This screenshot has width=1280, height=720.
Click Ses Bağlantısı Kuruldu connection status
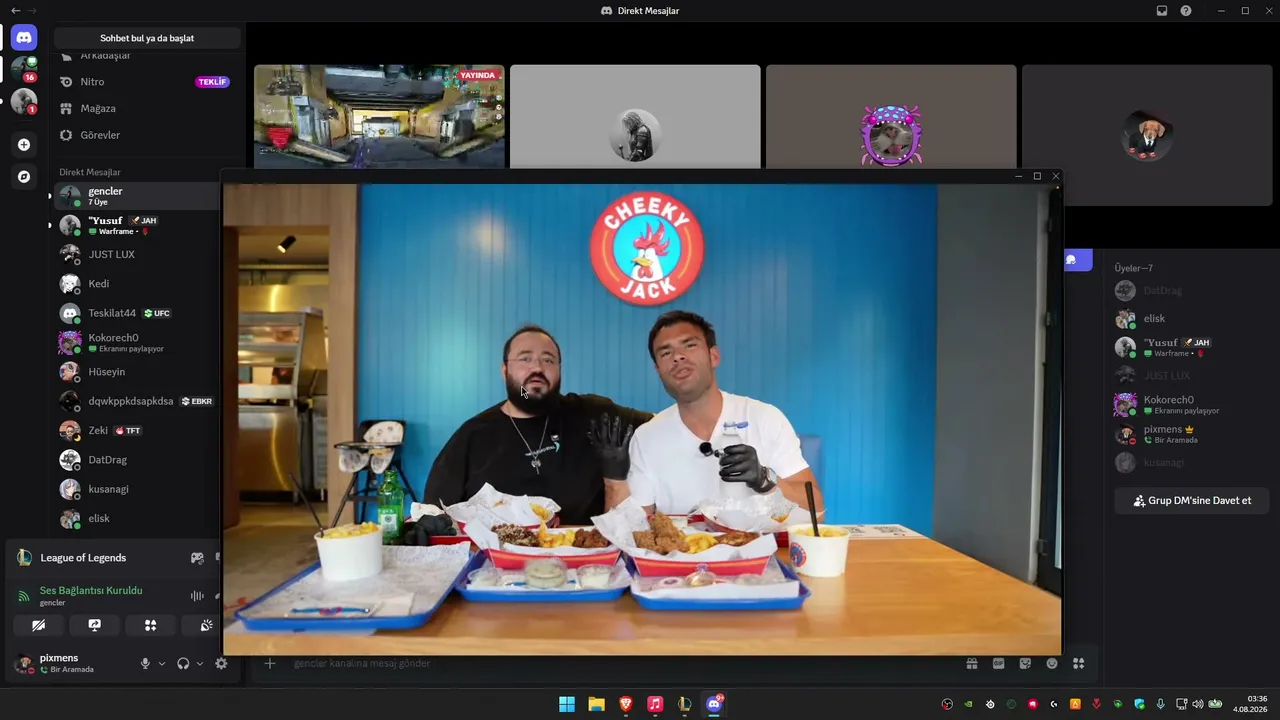pyautogui.click(x=91, y=591)
